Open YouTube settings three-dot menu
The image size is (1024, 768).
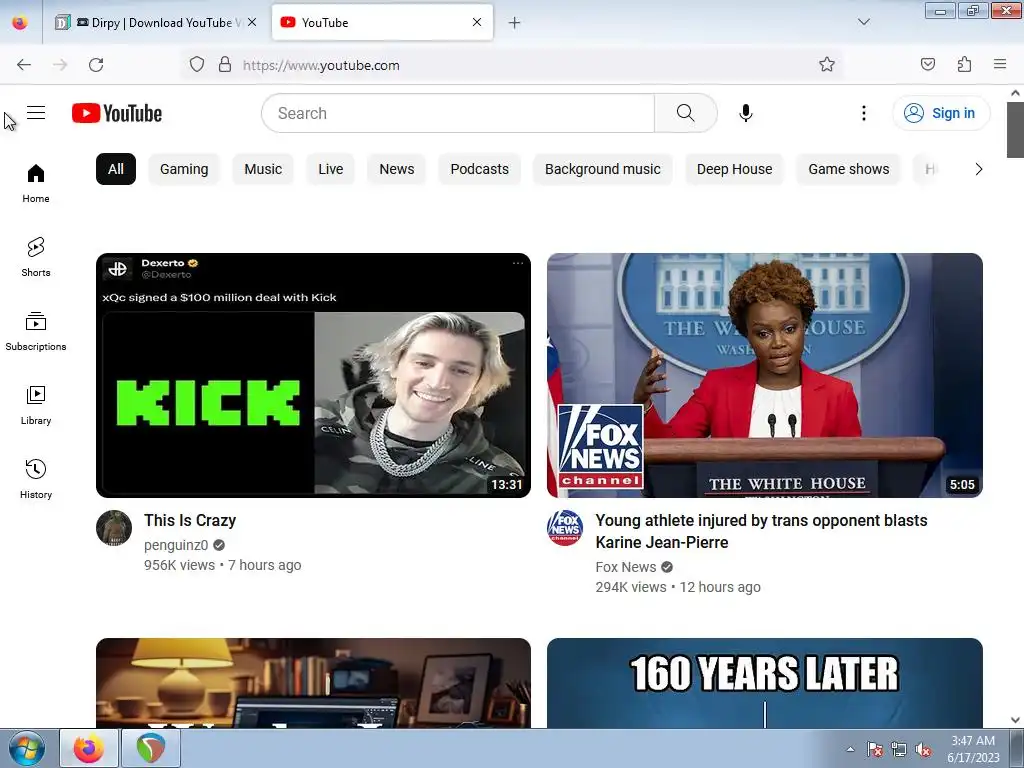[863, 113]
